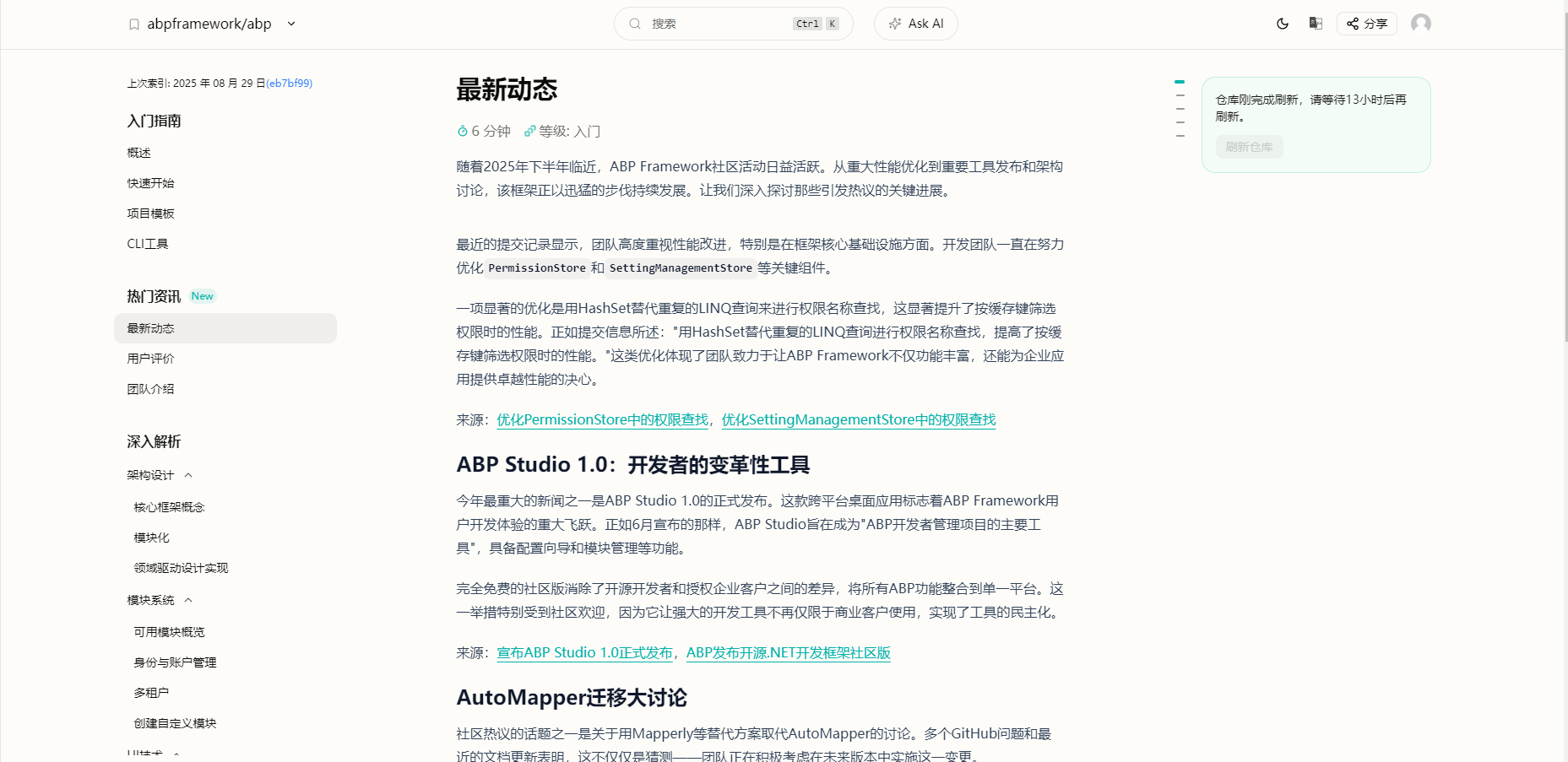Click the 入门指南 sidebar section heading
Screen dimensions: 1568x762
click(x=155, y=121)
